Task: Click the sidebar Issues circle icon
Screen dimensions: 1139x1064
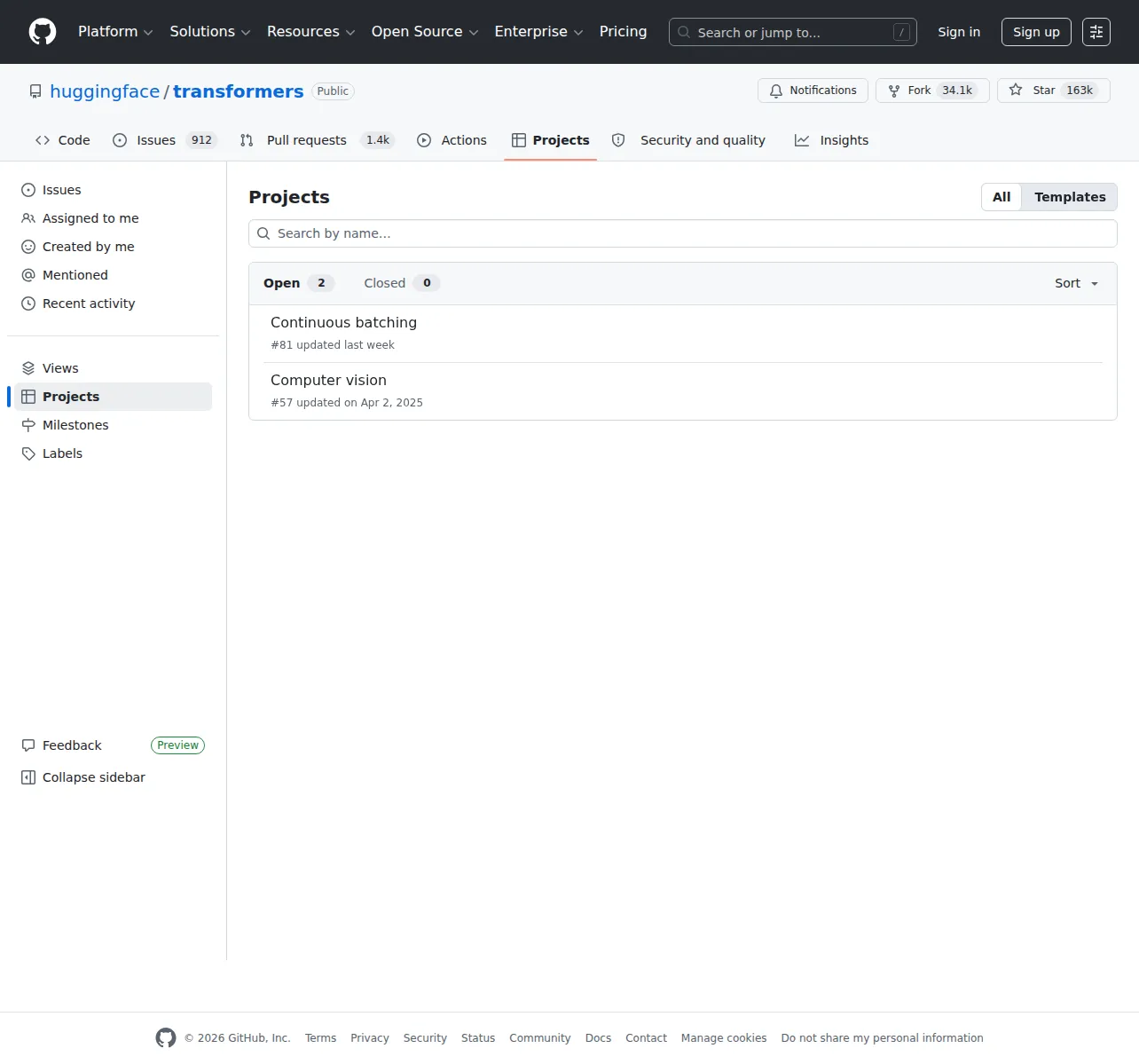Action: pyautogui.click(x=28, y=190)
